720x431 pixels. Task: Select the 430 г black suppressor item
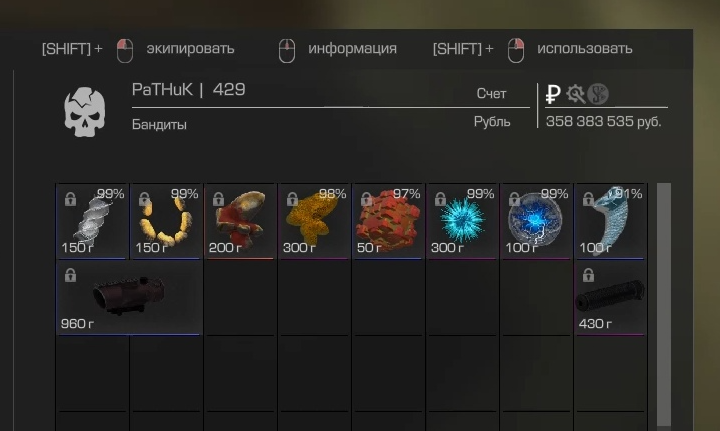(x=610, y=297)
